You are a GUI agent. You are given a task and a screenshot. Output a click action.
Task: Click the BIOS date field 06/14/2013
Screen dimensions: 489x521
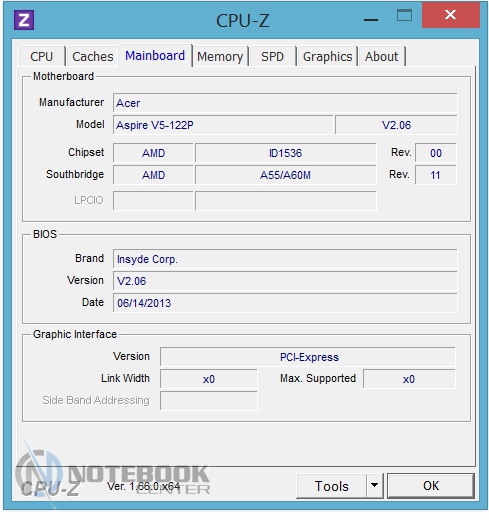click(x=285, y=303)
